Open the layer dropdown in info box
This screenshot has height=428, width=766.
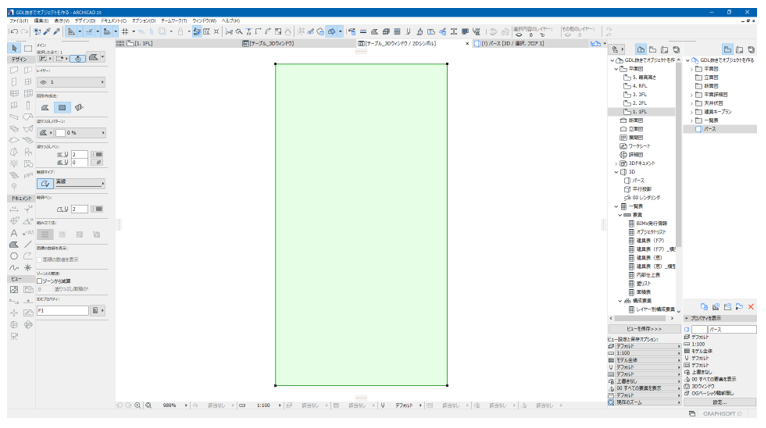point(71,82)
